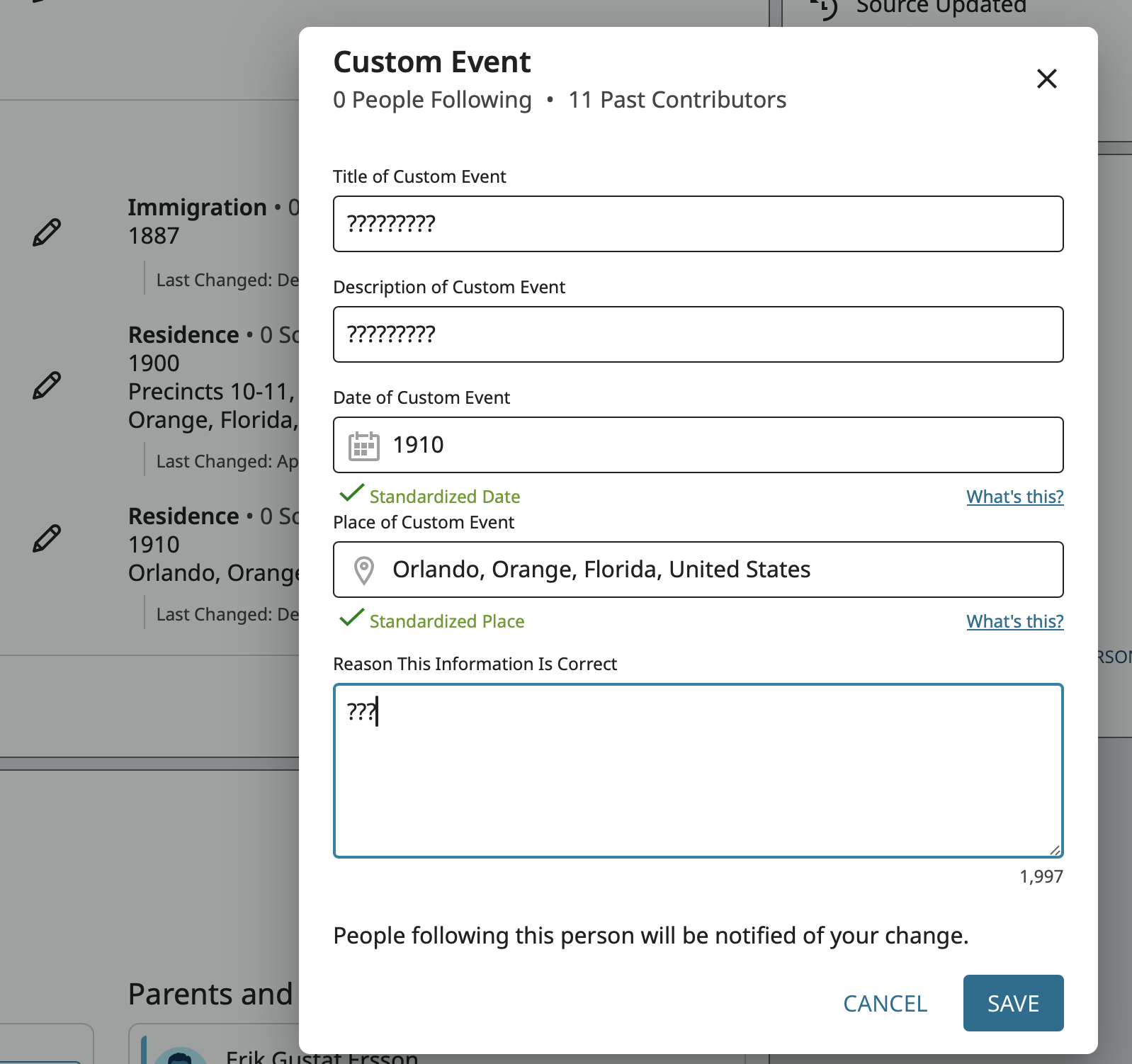Click the pencil edit icon beside Immigration
The image size is (1132, 1064).
tap(47, 232)
